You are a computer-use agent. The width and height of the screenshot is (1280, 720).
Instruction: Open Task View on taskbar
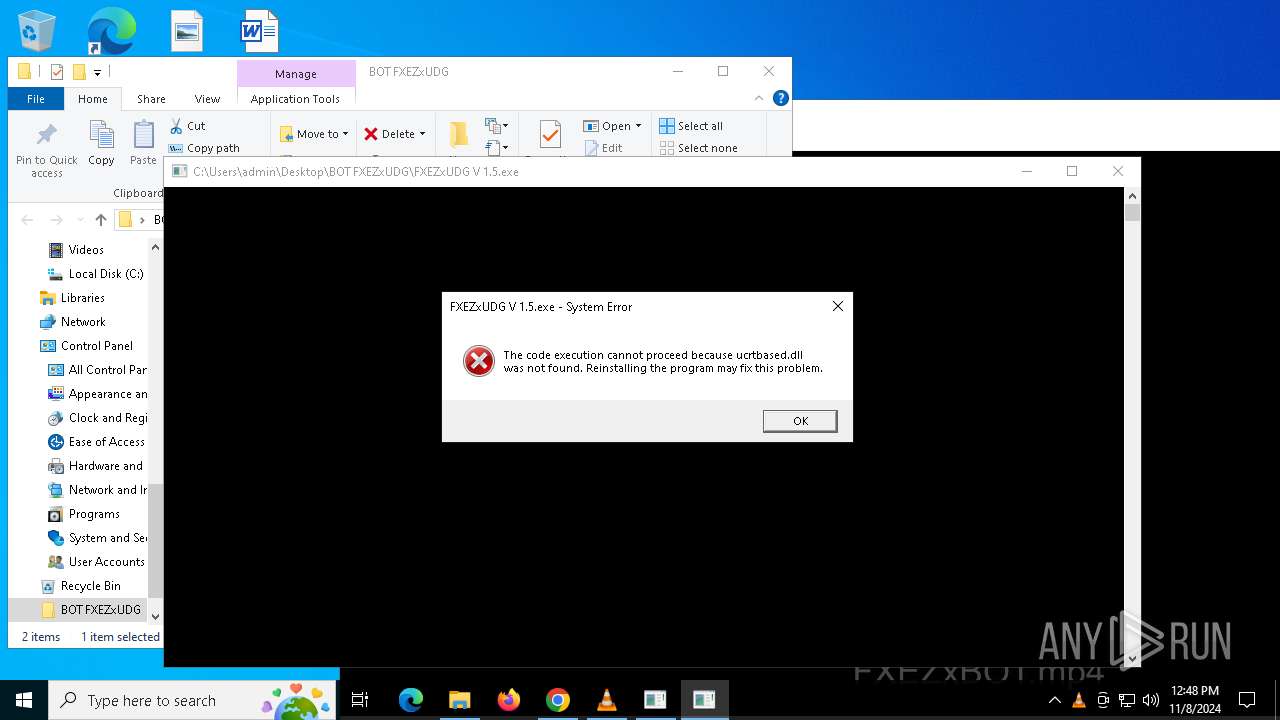pyautogui.click(x=360, y=700)
